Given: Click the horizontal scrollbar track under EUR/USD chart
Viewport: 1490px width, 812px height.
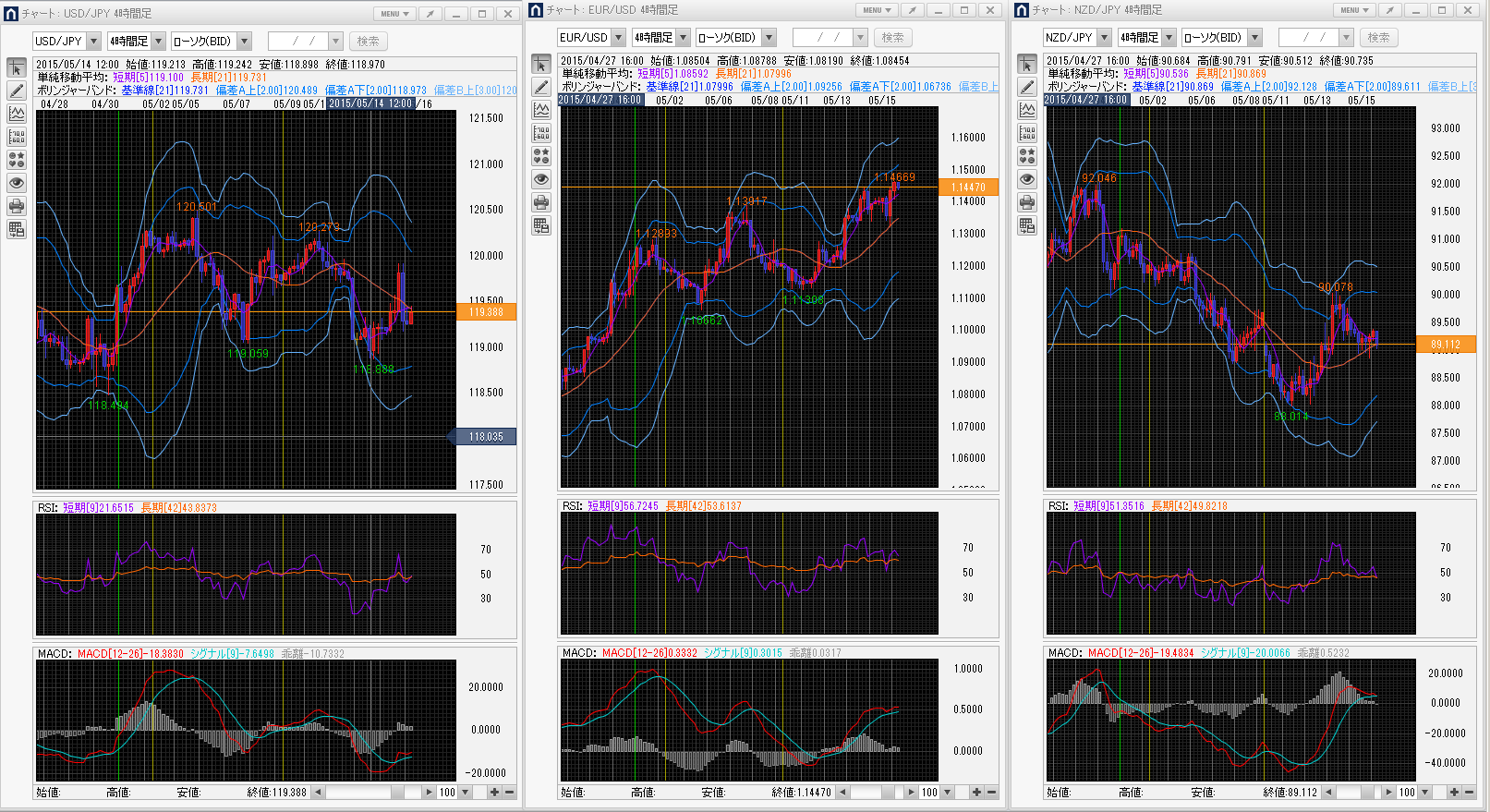Looking at the screenshot, I should [x=878, y=792].
